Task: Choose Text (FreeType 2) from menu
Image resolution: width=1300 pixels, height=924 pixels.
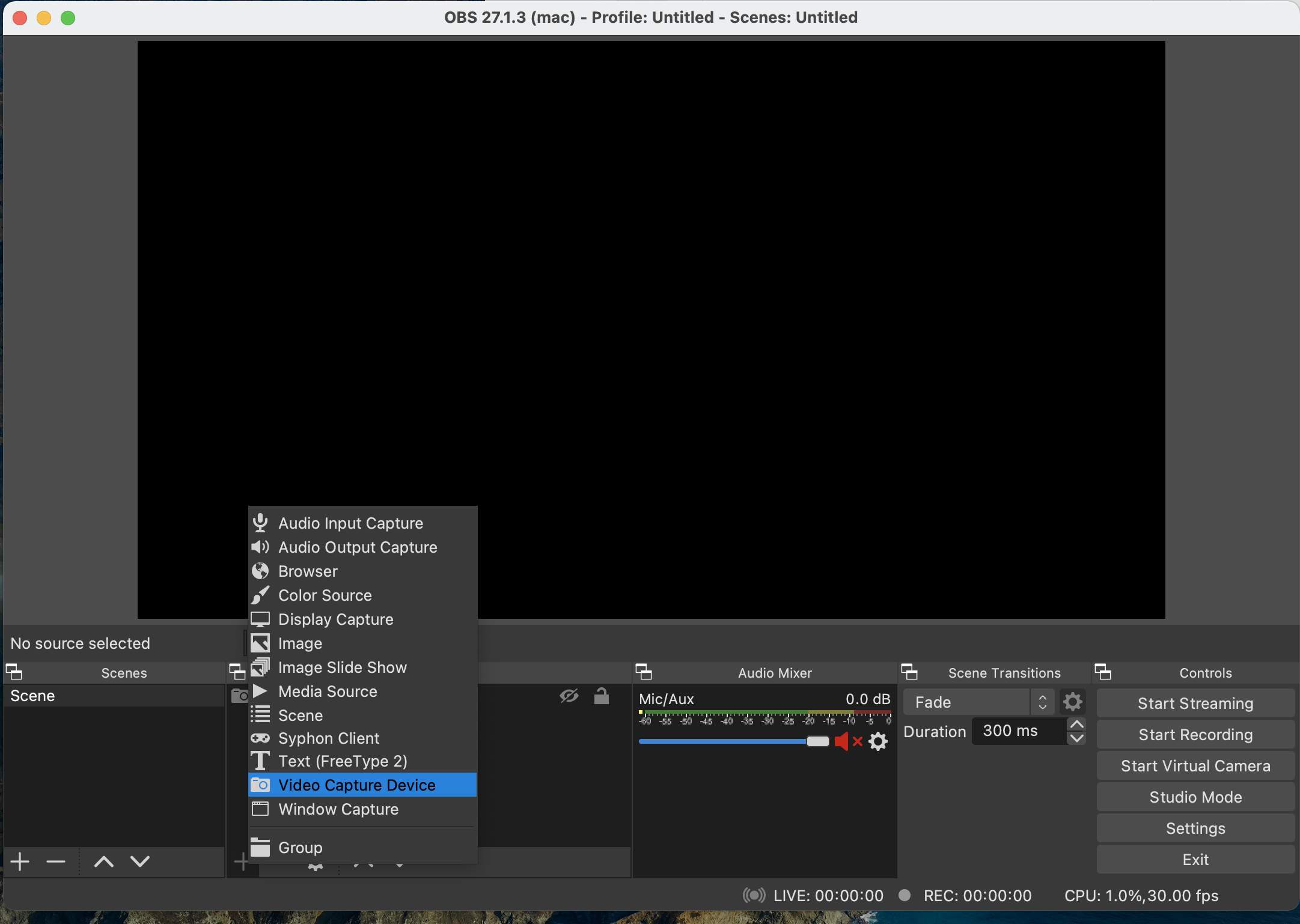Action: [x=362, y=761]
